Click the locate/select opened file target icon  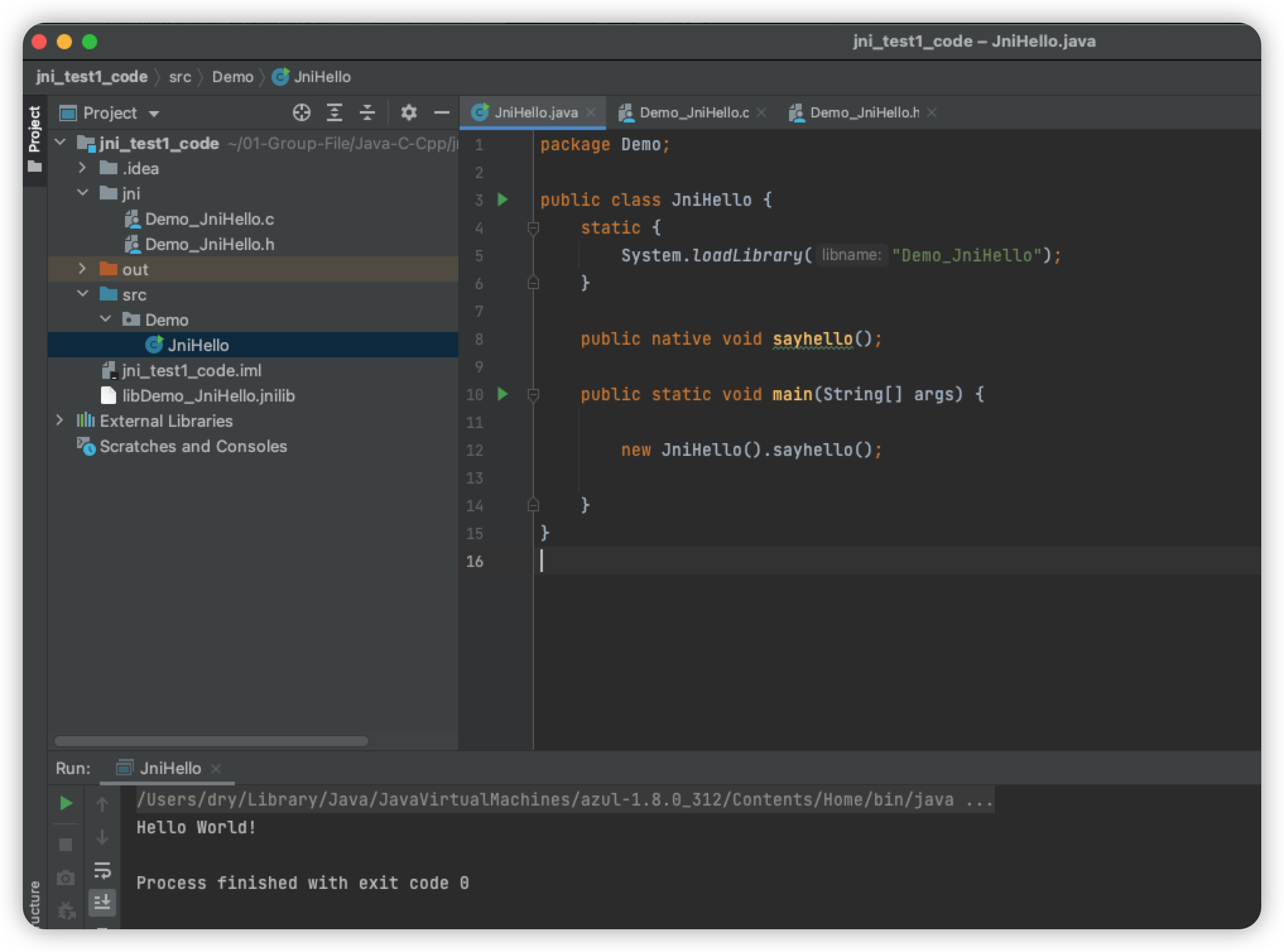302,113
